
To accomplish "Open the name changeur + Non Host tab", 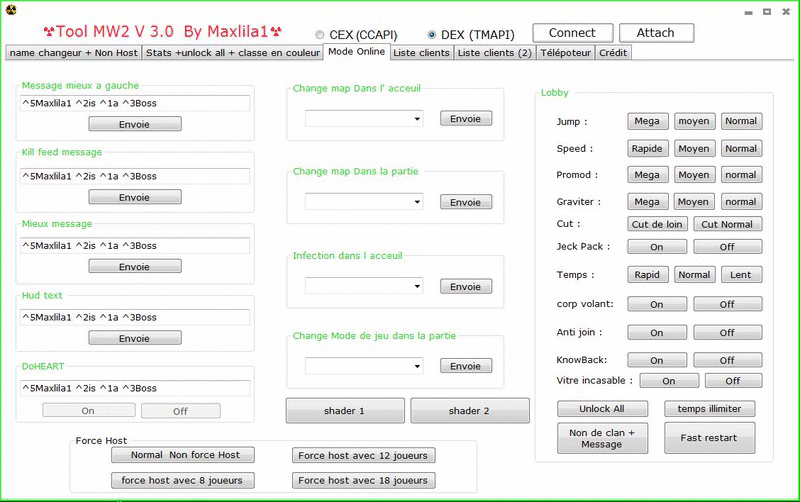I will [73, 53].
